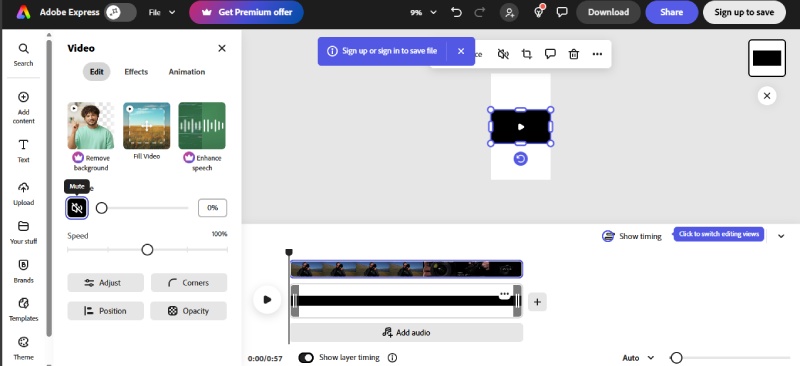Select the video clip layer strip on timeline
The image size is (800, 366).
click(x=407, y=269)
